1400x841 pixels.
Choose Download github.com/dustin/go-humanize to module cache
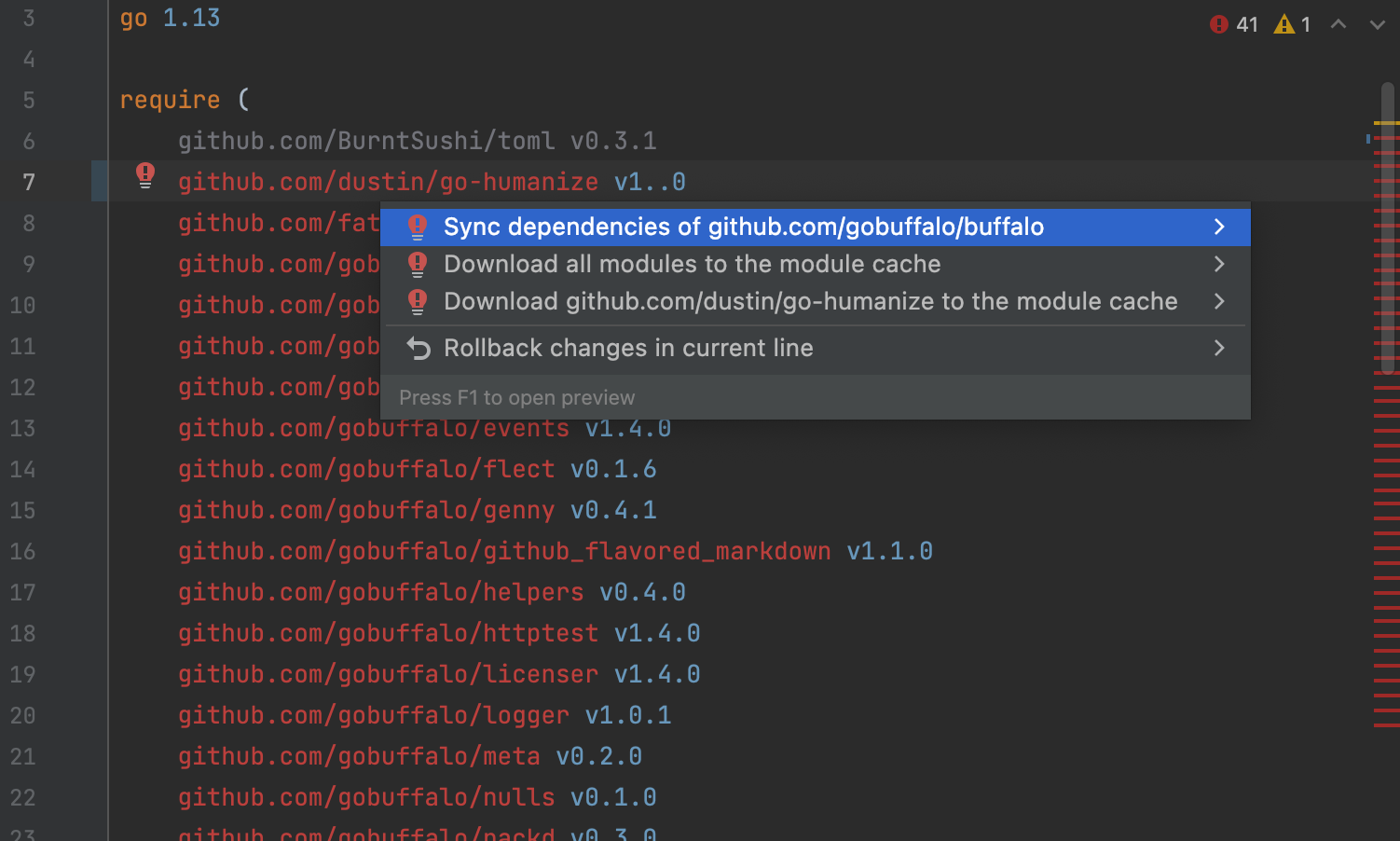click(811, 301)
